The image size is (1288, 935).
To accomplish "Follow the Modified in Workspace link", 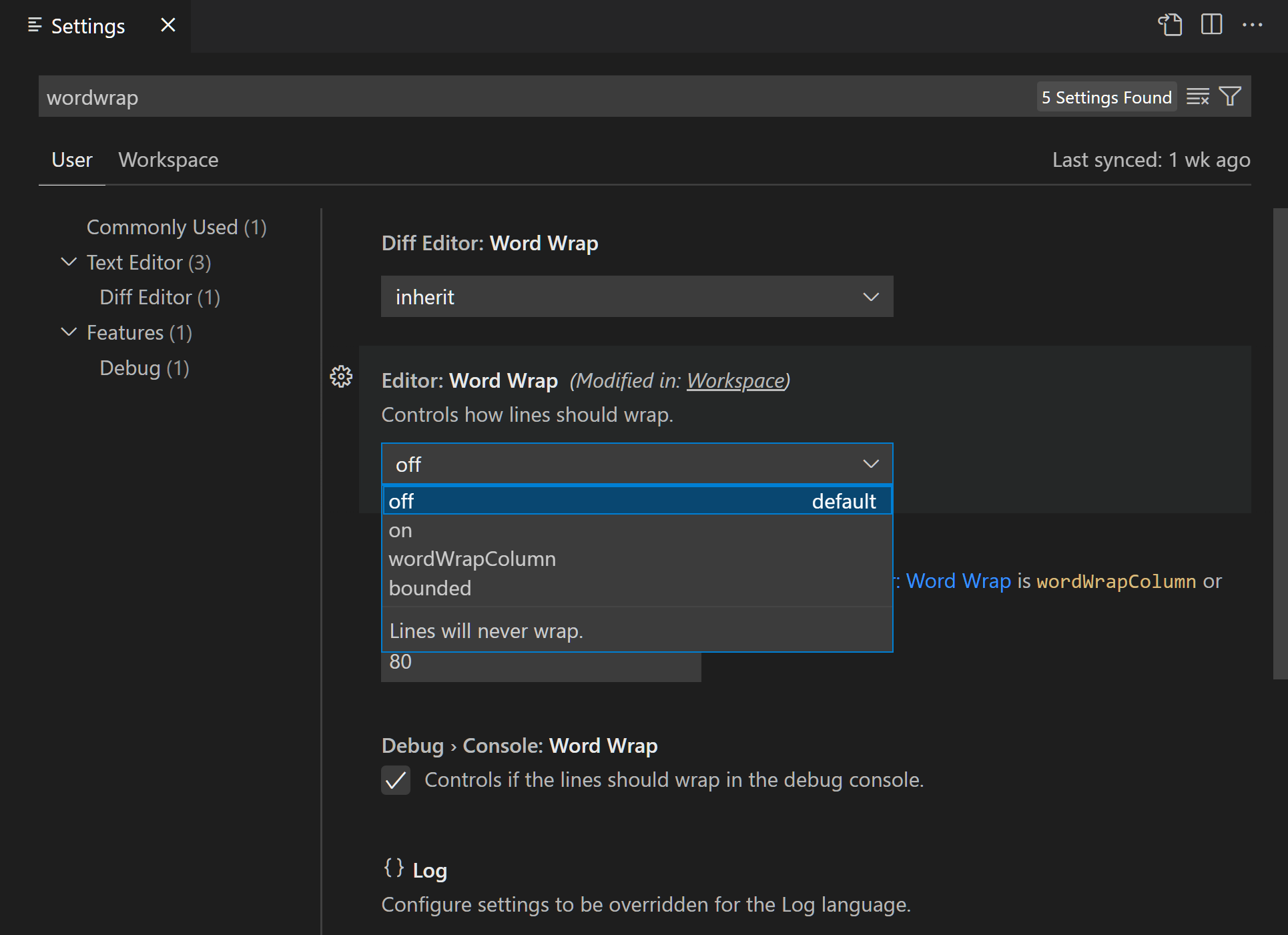I will click(x=735, y=380).
